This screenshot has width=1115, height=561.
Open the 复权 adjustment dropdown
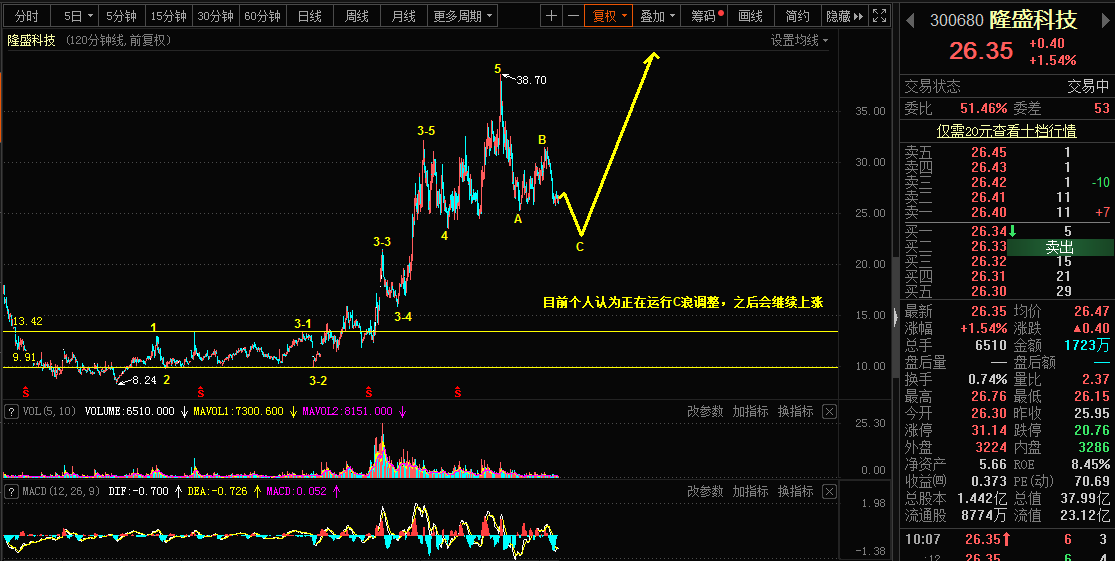click(x=609, y=16)
